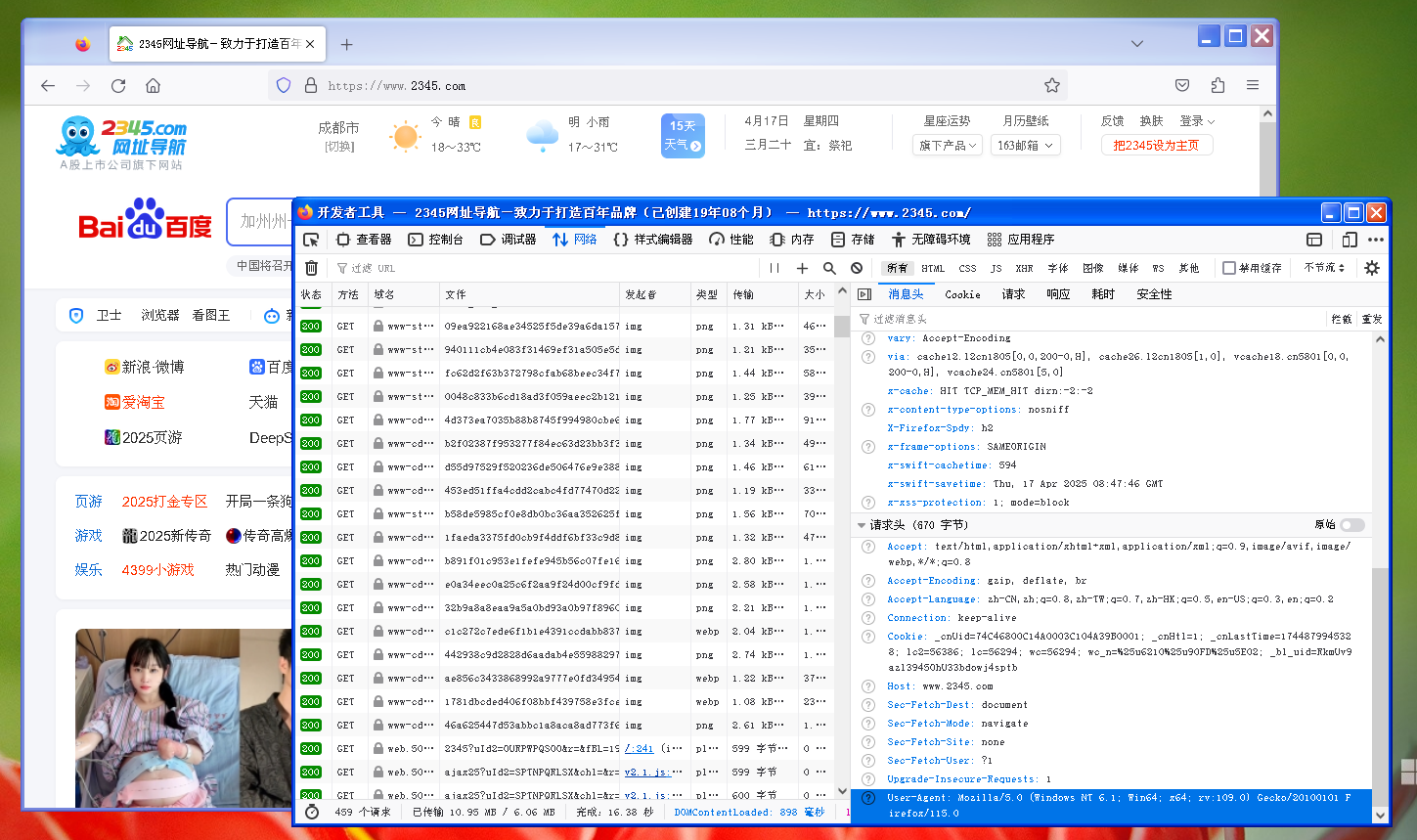
Task: Expand 登录 dropdown on the 2345 page
Action: (x=1197, y=121)
